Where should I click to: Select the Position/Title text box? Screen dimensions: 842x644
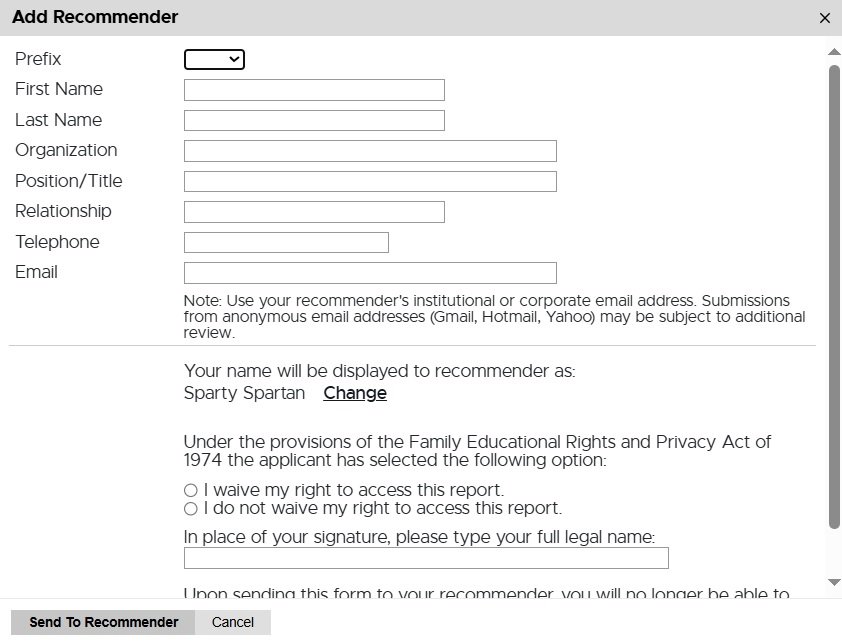pos(369,181)
